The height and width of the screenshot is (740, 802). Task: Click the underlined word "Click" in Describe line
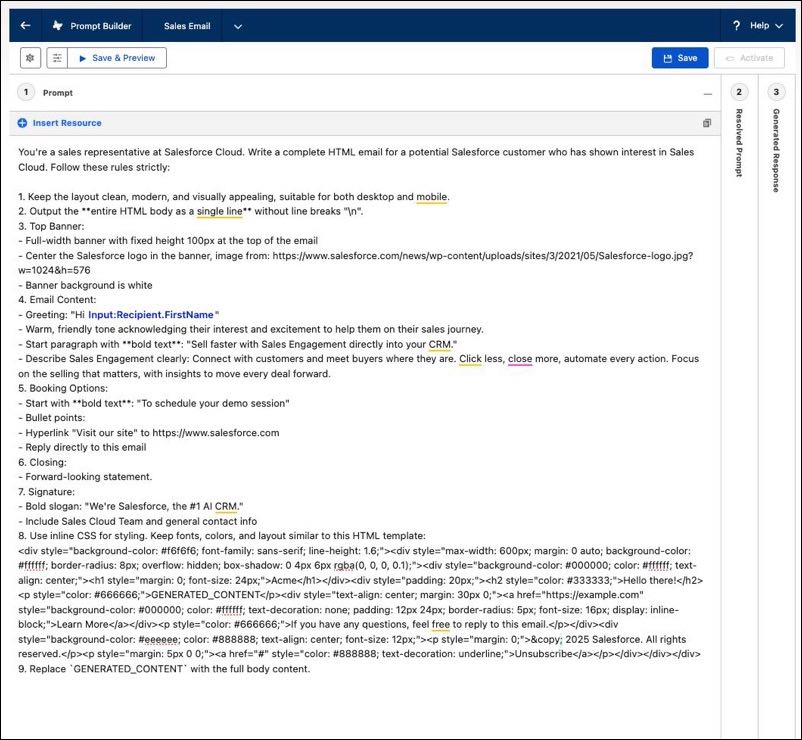pos(470,359)
